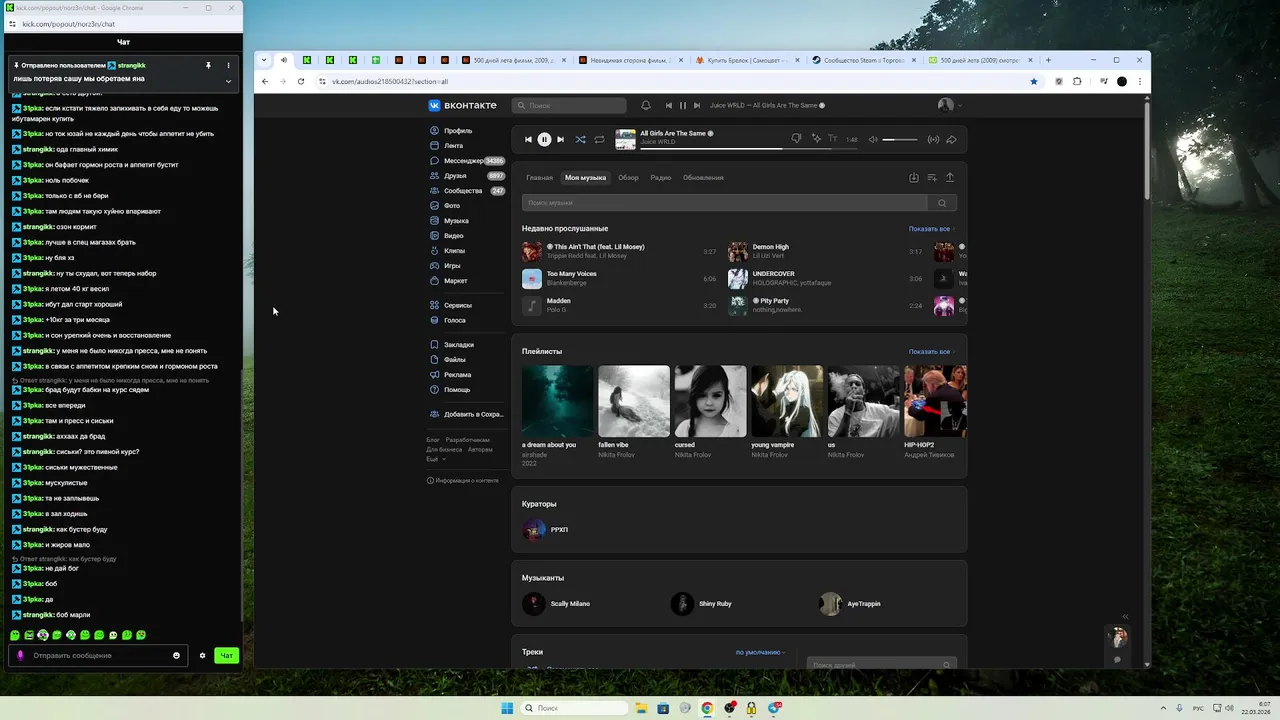Open pinned message options three dots
The width and height of the screenshot is (1280, 720).
pyautogui.click(x=228, y=65)
